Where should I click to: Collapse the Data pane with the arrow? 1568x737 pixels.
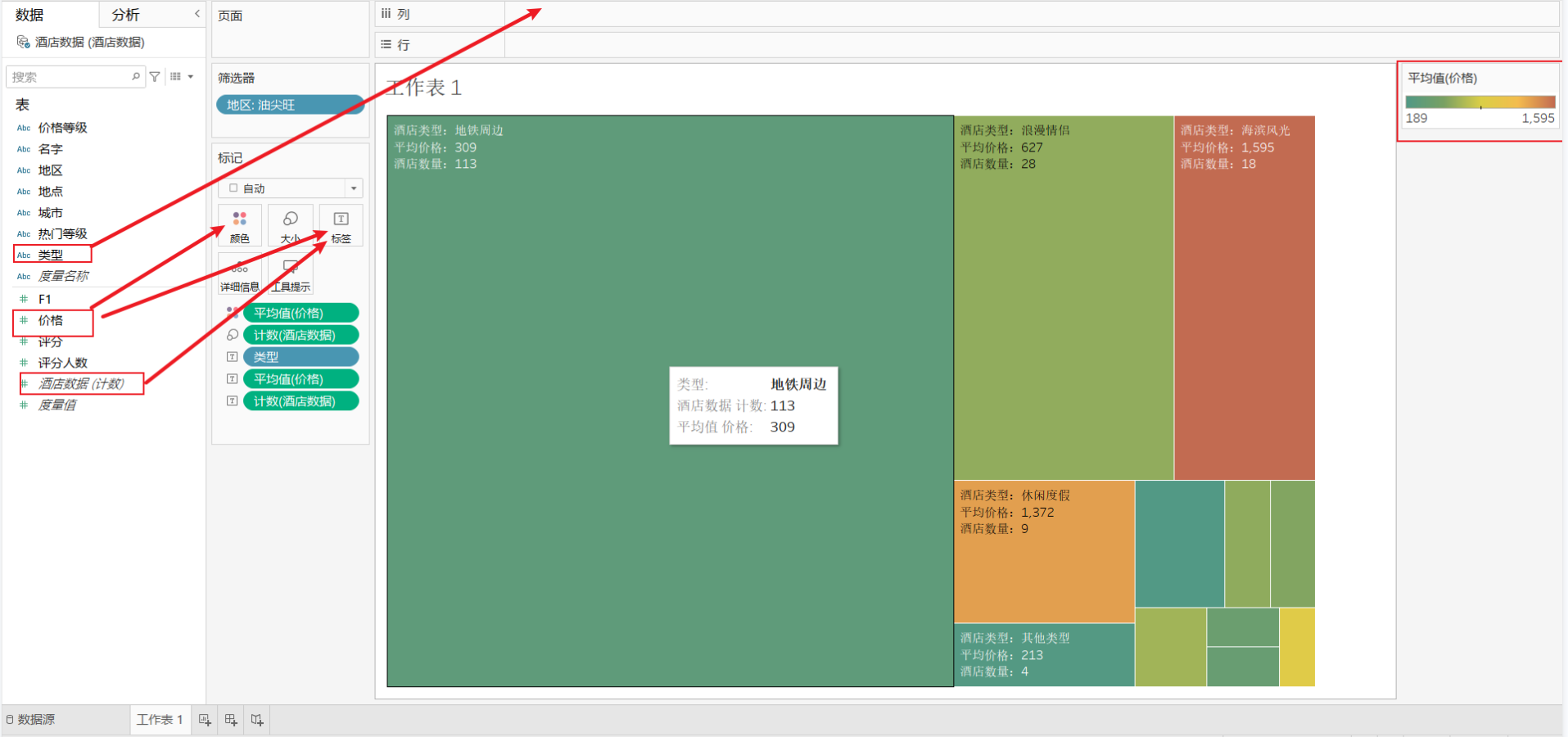pyautogui.click(x=197, y=14)
